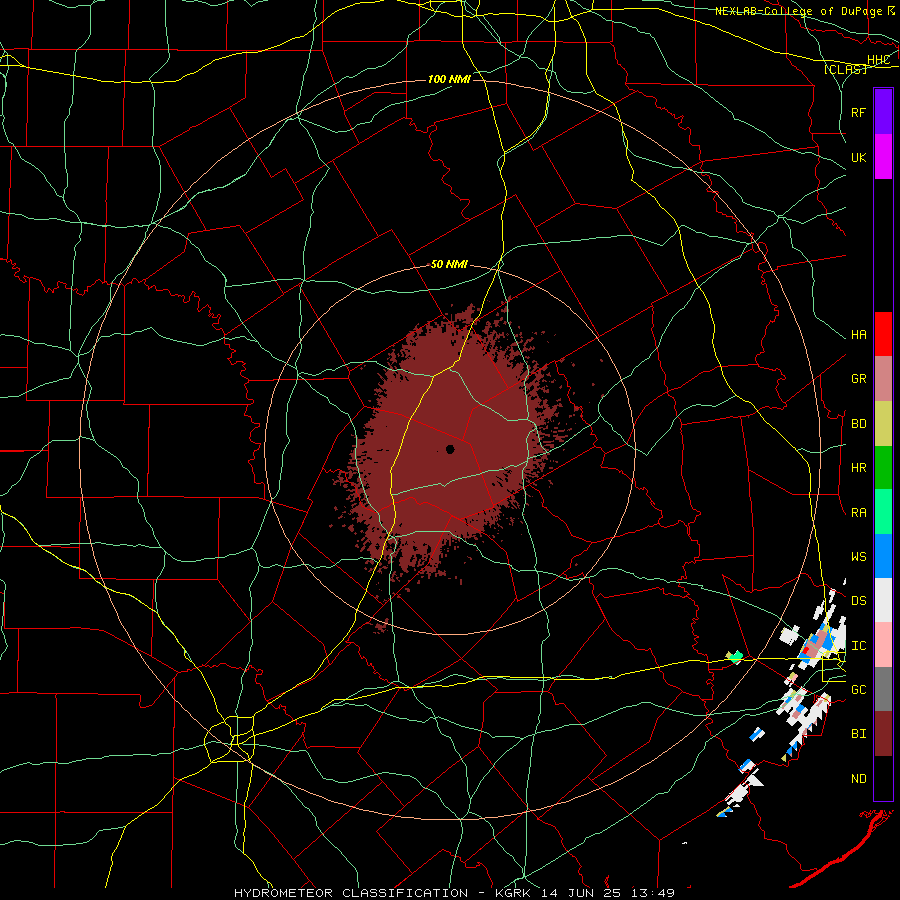The height and width of the screenshot is (900, 900).
Task: Click the 'GR' legend label
Action: (x=859, y=379)
